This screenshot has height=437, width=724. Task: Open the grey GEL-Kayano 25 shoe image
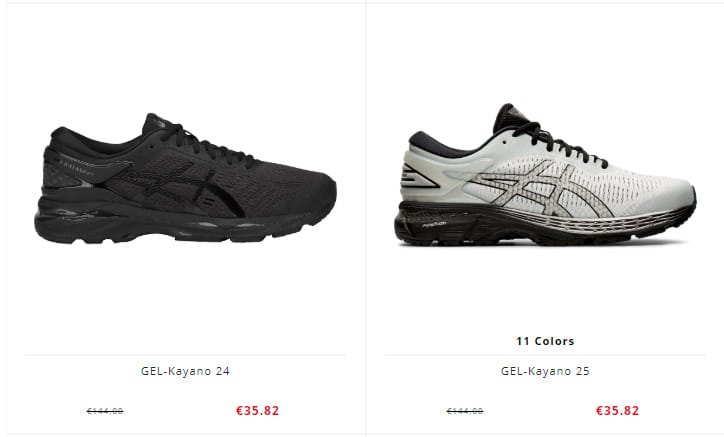(545, 175)
